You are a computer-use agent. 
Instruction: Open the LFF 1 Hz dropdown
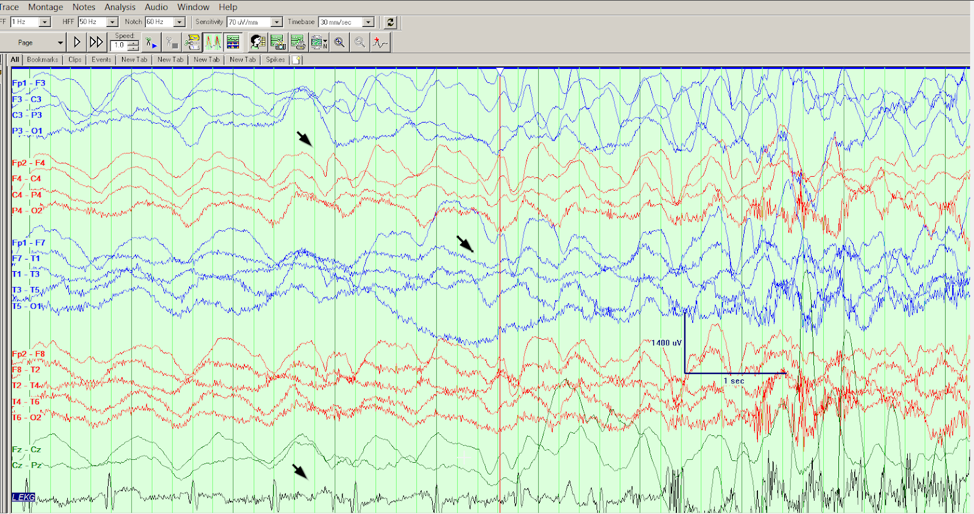click(x=44, y=22)
